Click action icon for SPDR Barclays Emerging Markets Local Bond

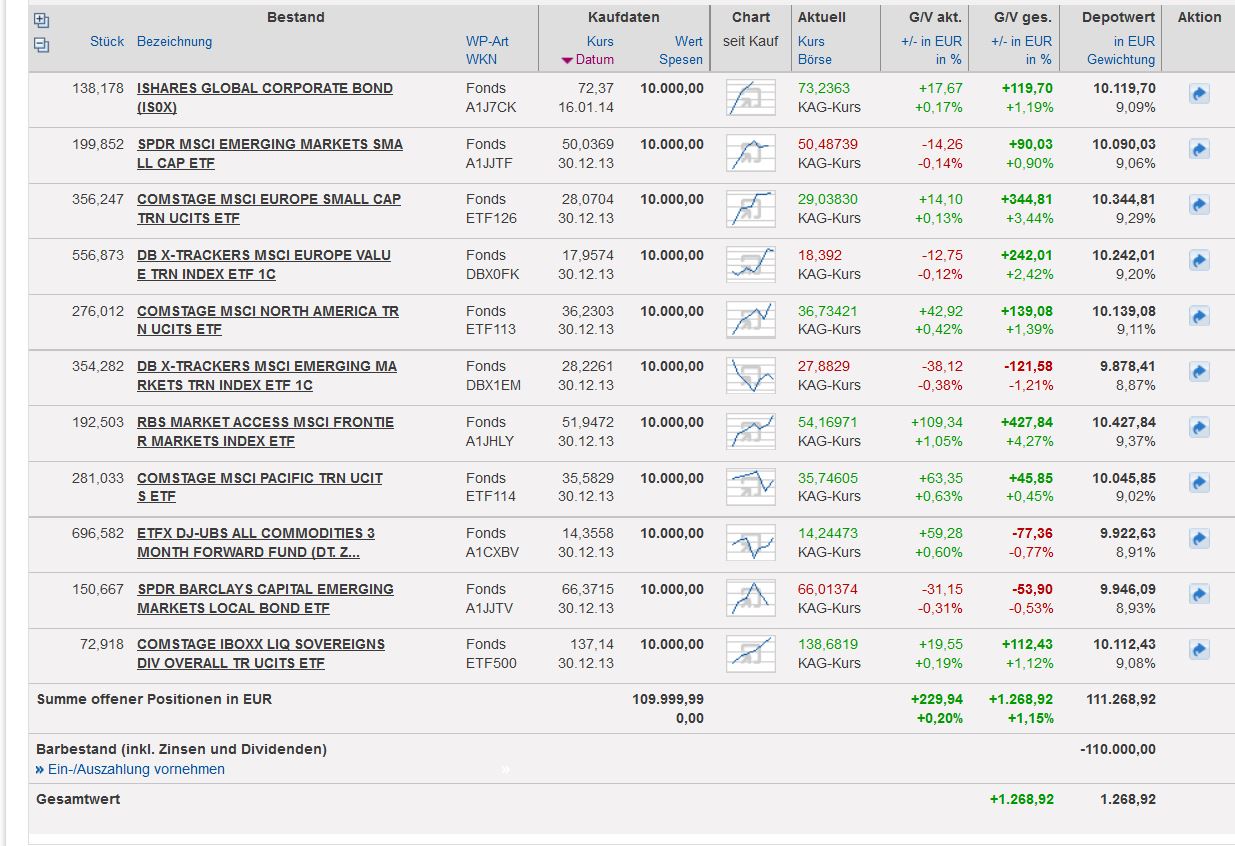(x=1199, y=595)
